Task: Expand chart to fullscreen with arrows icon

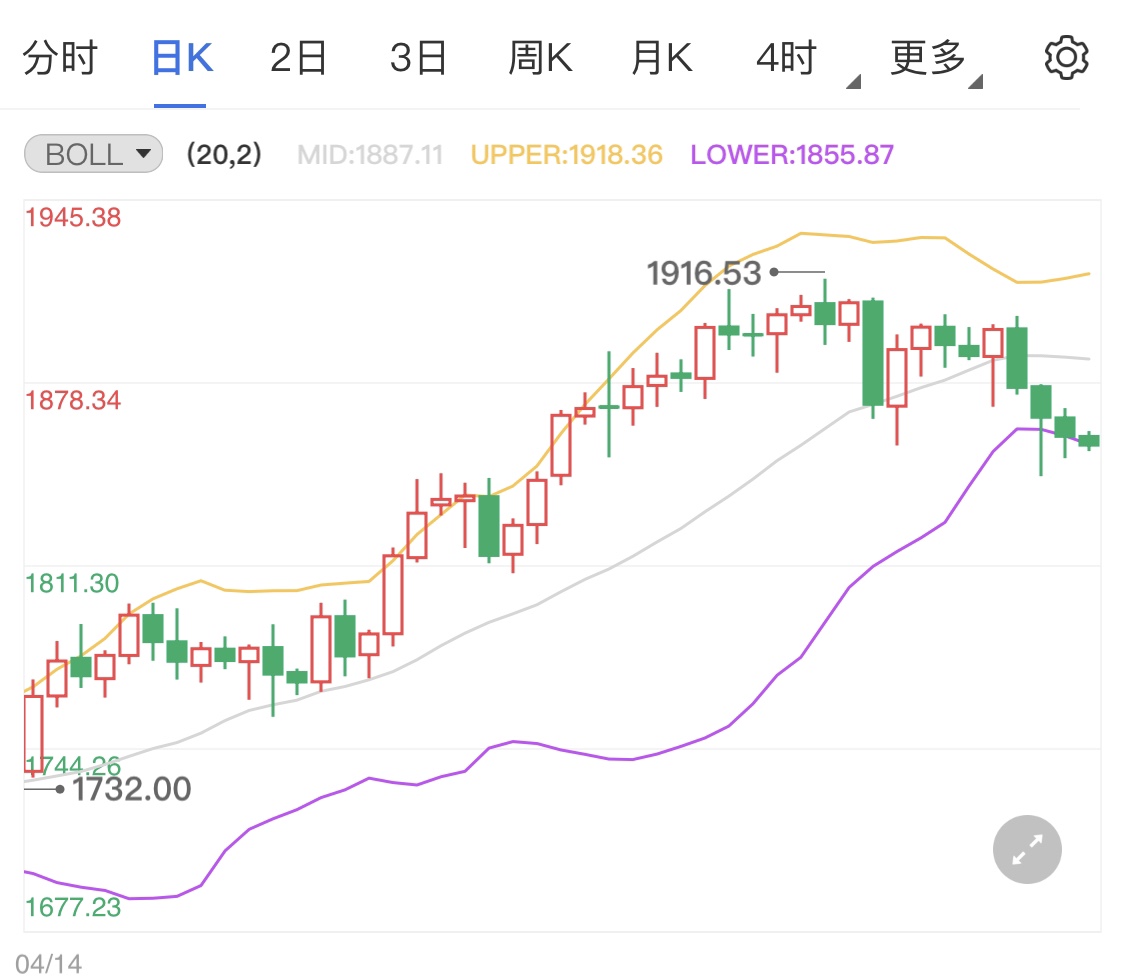Action: click(1027, 849)
